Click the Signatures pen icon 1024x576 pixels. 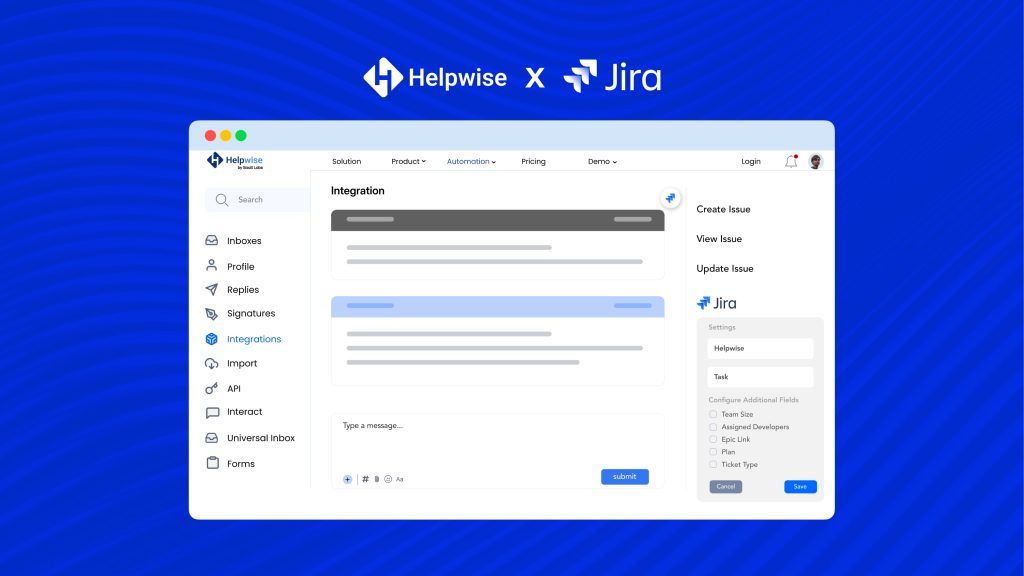point(212,313)
